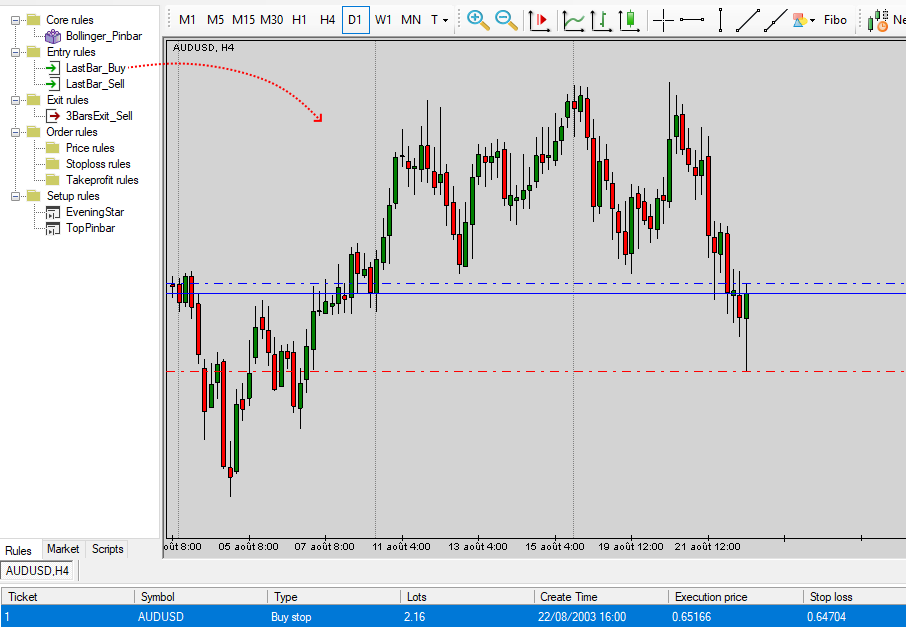
Task: Select the horizontal line drawing tool
Action: click(x=692, y=19)
